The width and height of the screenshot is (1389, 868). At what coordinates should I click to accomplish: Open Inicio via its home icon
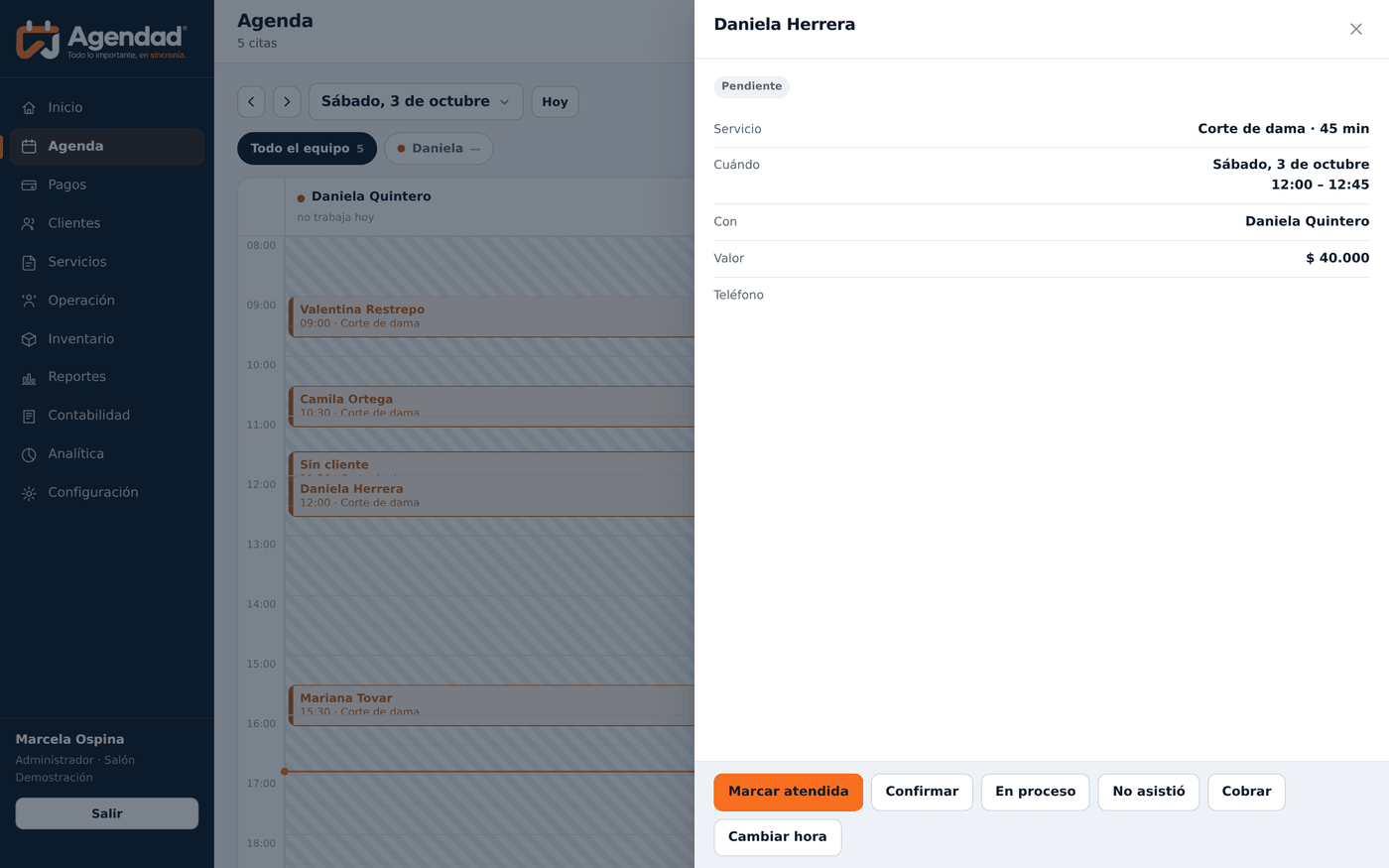click(x=29, y=108)
